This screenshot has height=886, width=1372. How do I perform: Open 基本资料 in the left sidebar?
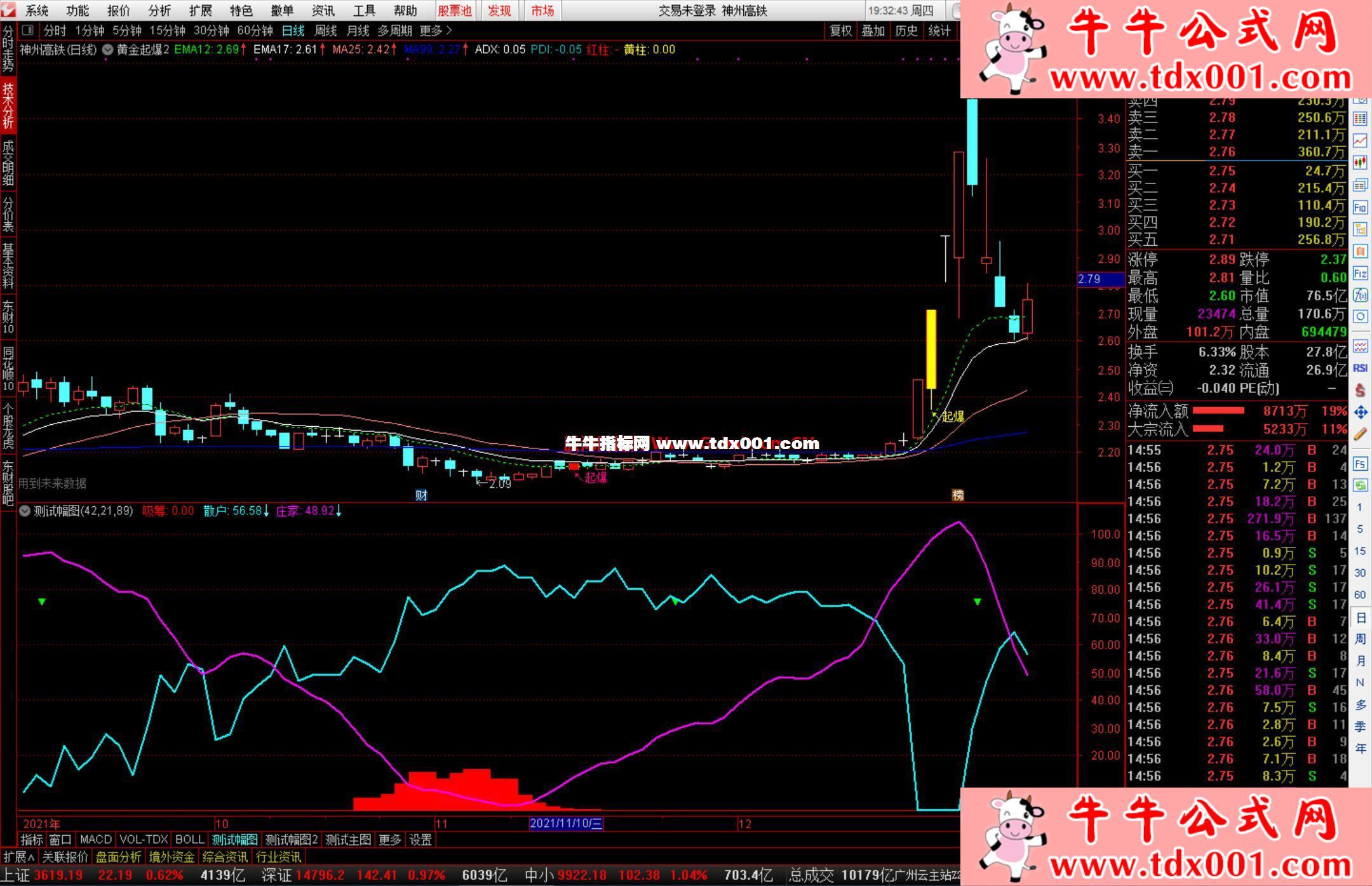coord(8,265)
